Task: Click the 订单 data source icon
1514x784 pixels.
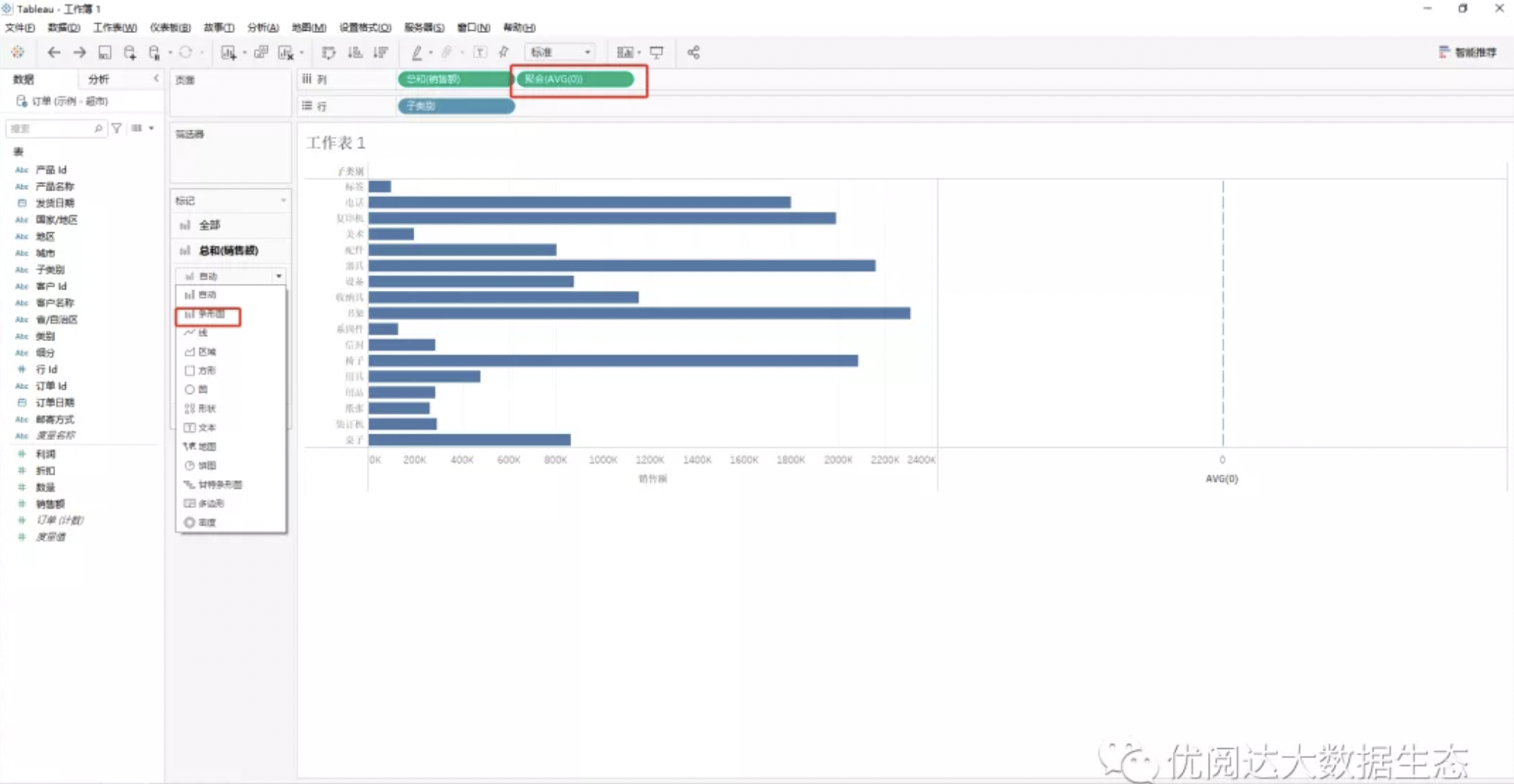Action: coord(22,101)
